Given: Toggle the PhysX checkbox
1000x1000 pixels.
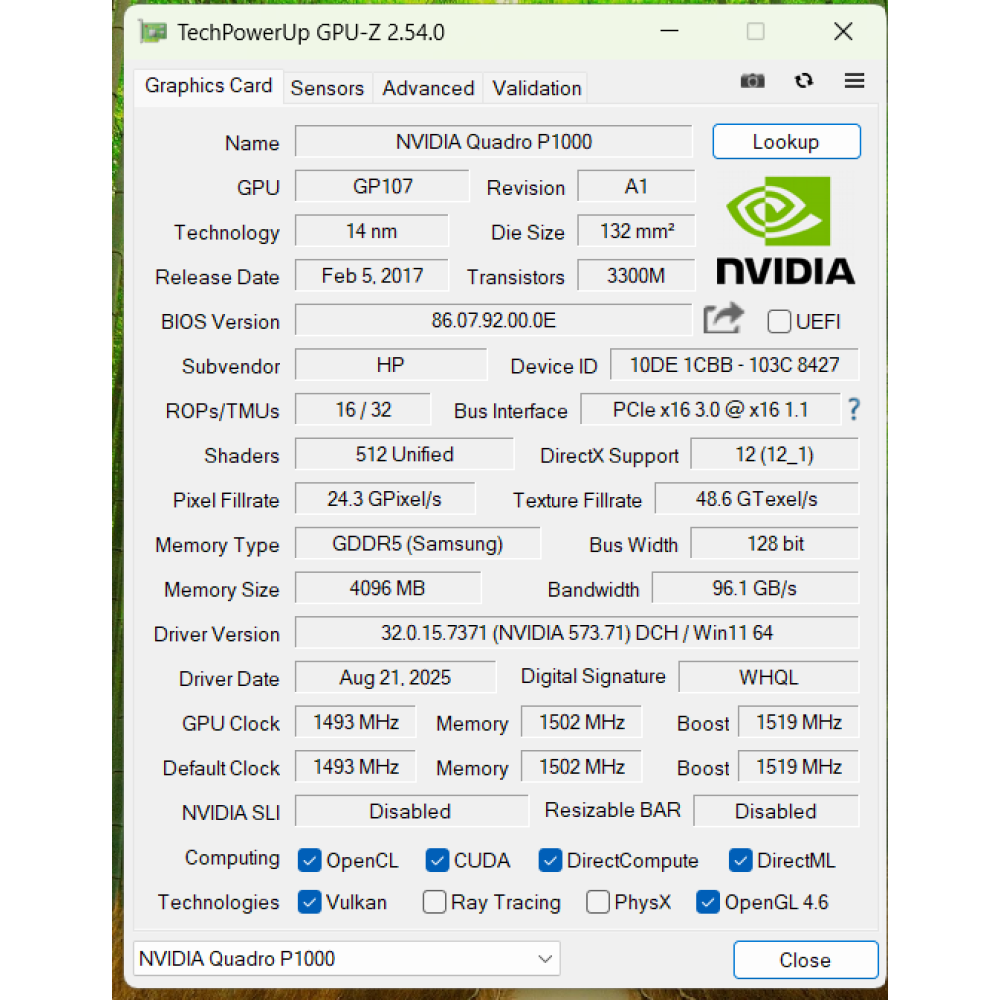Looking at the screenshot, I should 598,902.
